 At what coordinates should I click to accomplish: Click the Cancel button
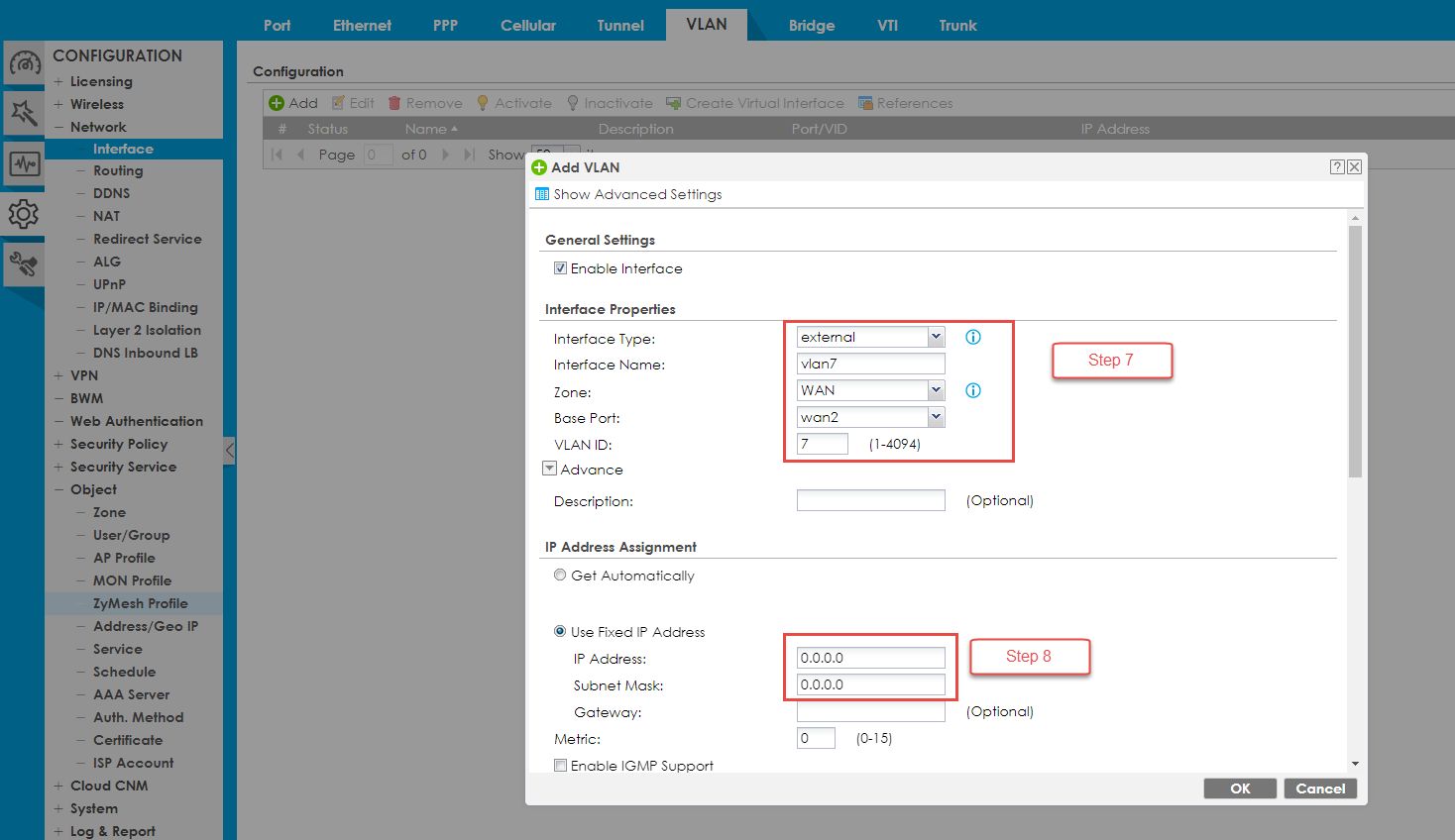point(1320,788)
